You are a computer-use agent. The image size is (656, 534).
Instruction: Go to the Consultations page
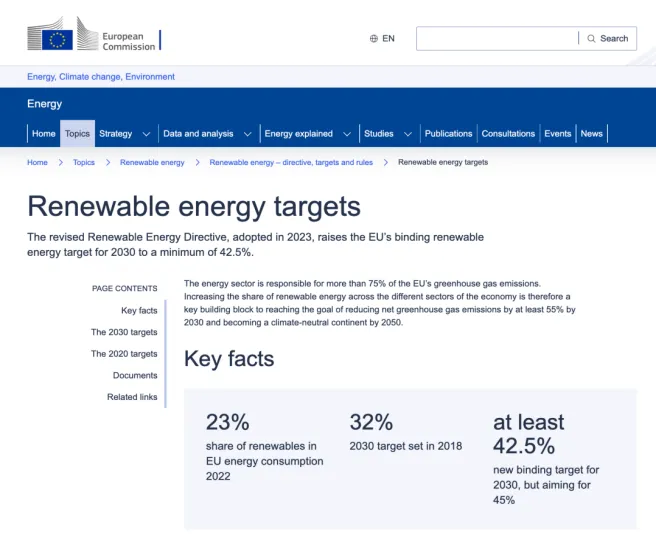coord(508,134)
